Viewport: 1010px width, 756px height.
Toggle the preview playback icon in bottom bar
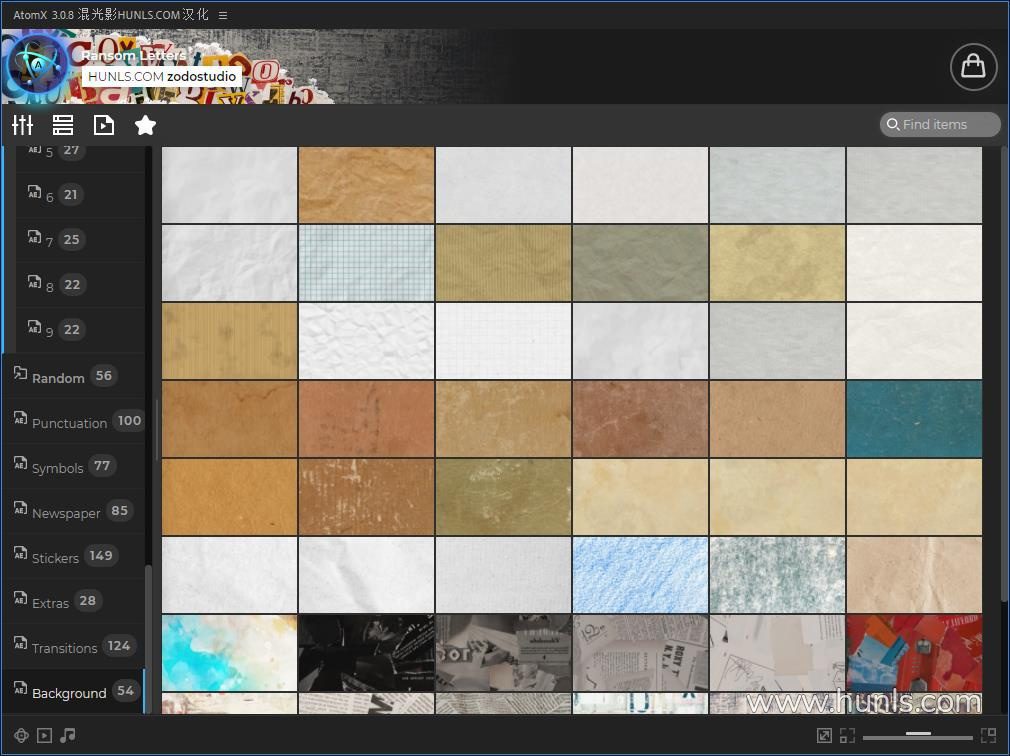pyautogui.click(x=44, y=735)
